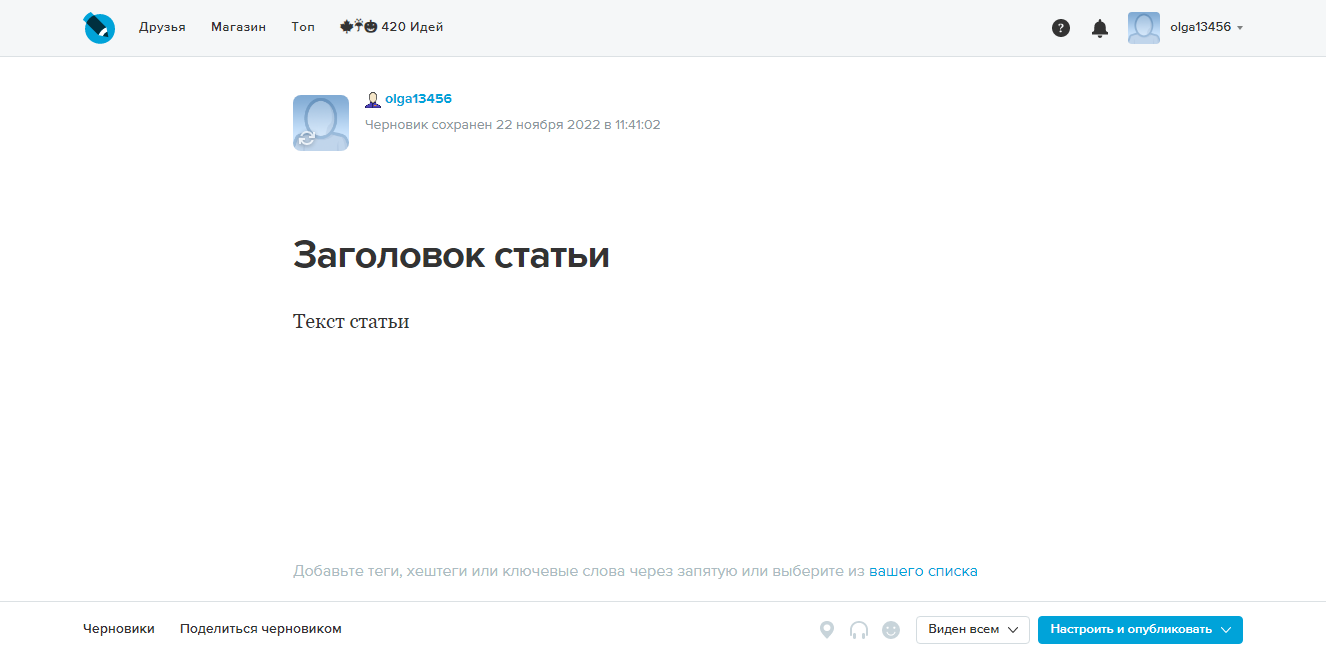Open the Друзья menu item

pos(162,27)
